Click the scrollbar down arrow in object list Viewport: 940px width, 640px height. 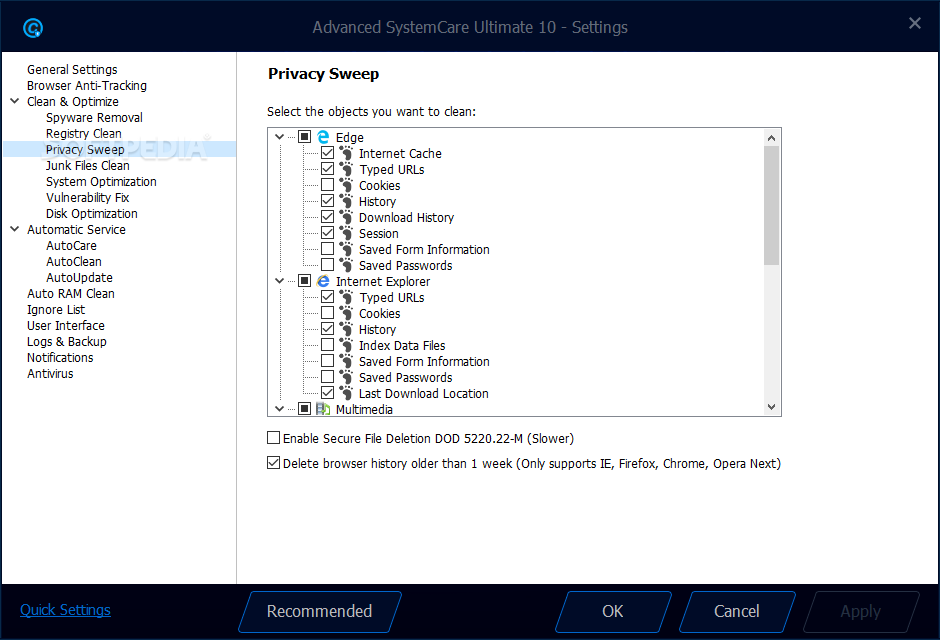(772, 407)
